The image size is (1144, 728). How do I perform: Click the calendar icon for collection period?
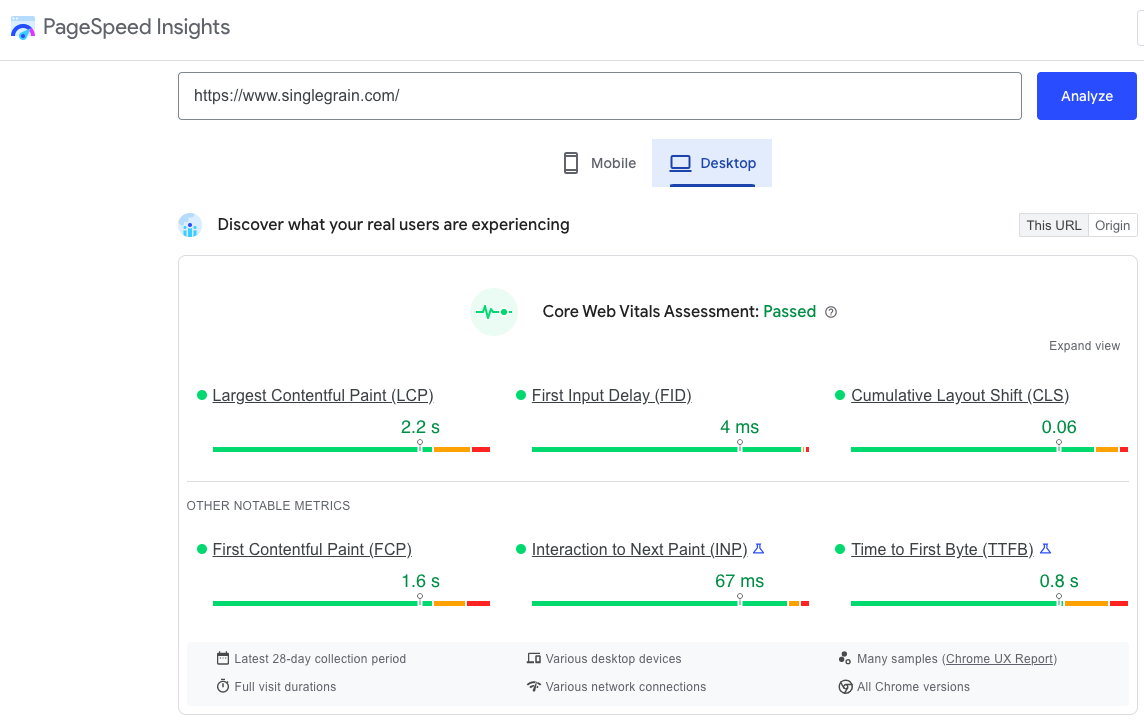click(223, 659)
